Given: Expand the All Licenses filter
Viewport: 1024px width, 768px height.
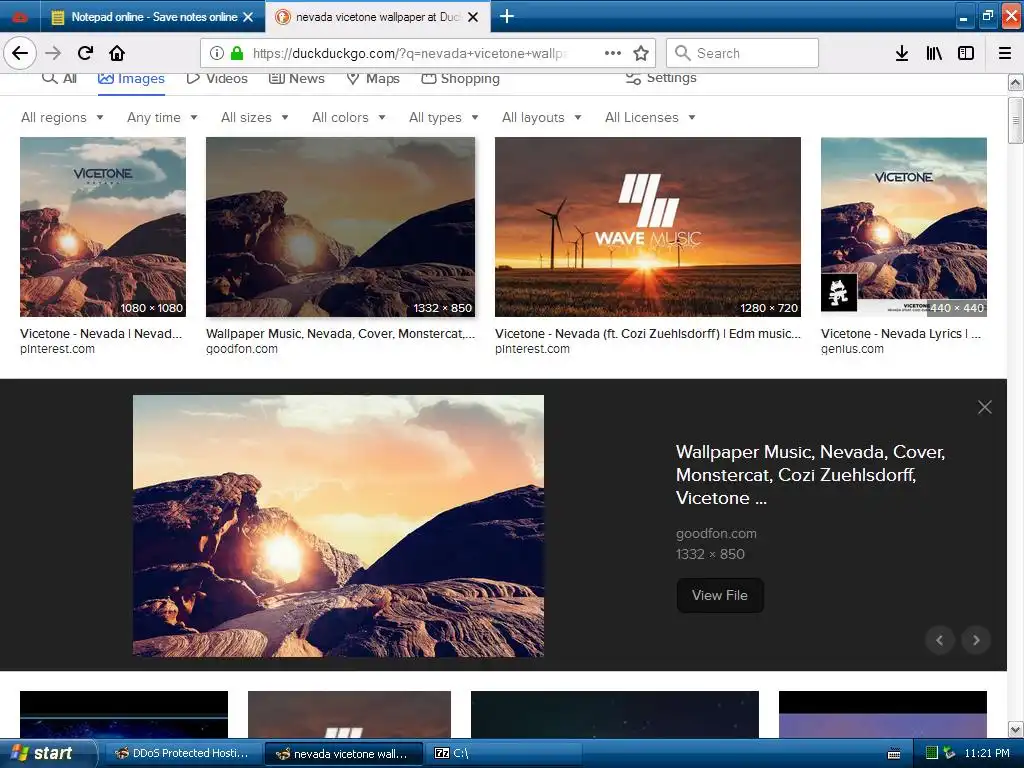Looking at the screenshot, I should pos(650,118).
